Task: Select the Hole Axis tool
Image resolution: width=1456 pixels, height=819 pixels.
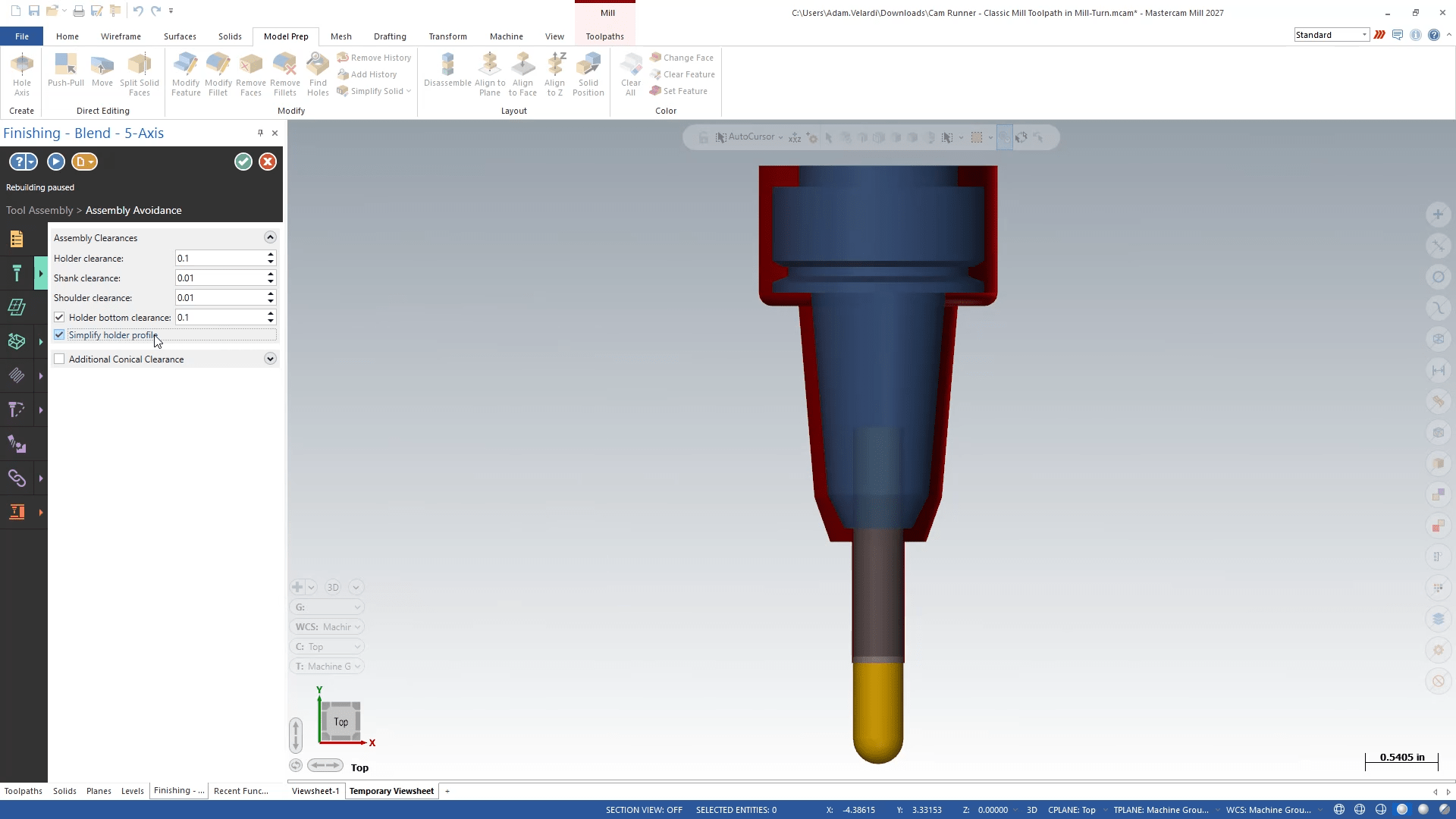Action: tap(22, 74)
